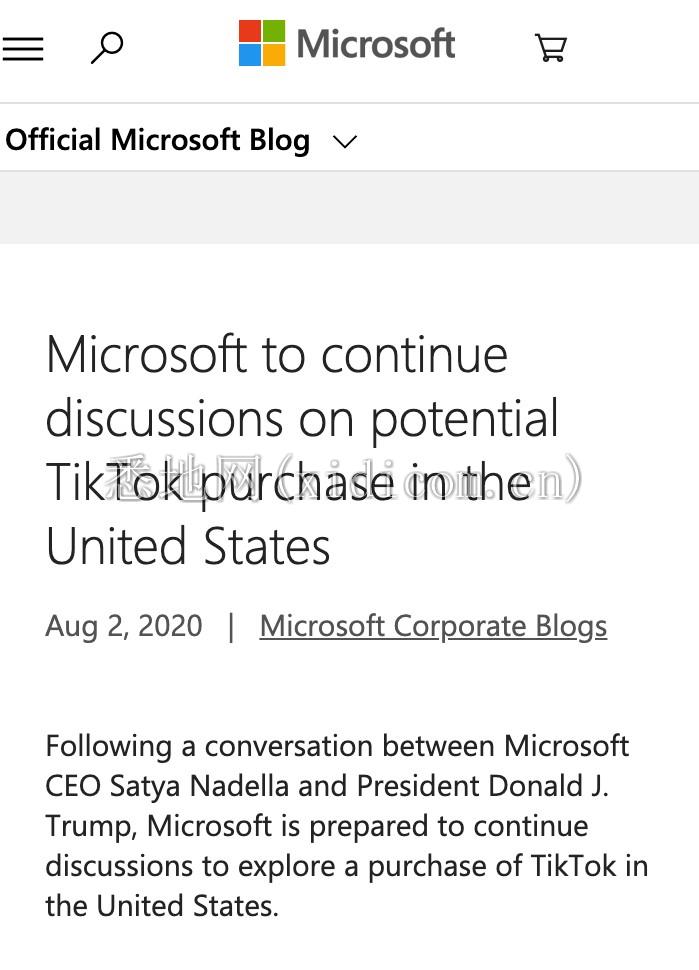The height and width of the screenshot is (970, 699).
Task: Click the article's opening paragraph
Action: [346, 826]
